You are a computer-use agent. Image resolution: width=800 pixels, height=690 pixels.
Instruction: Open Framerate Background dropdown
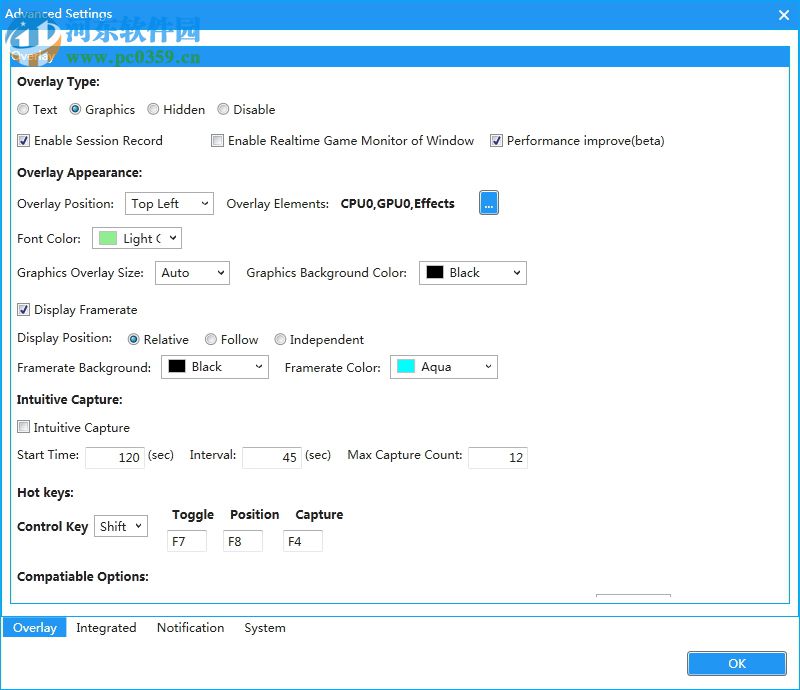(215, 367)
